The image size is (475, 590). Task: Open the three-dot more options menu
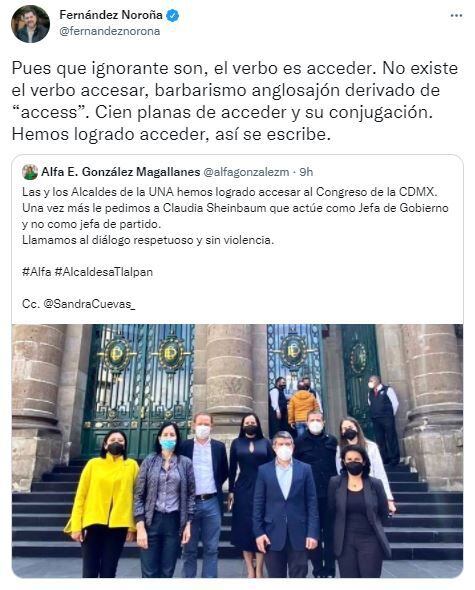[x=456, y=16]
